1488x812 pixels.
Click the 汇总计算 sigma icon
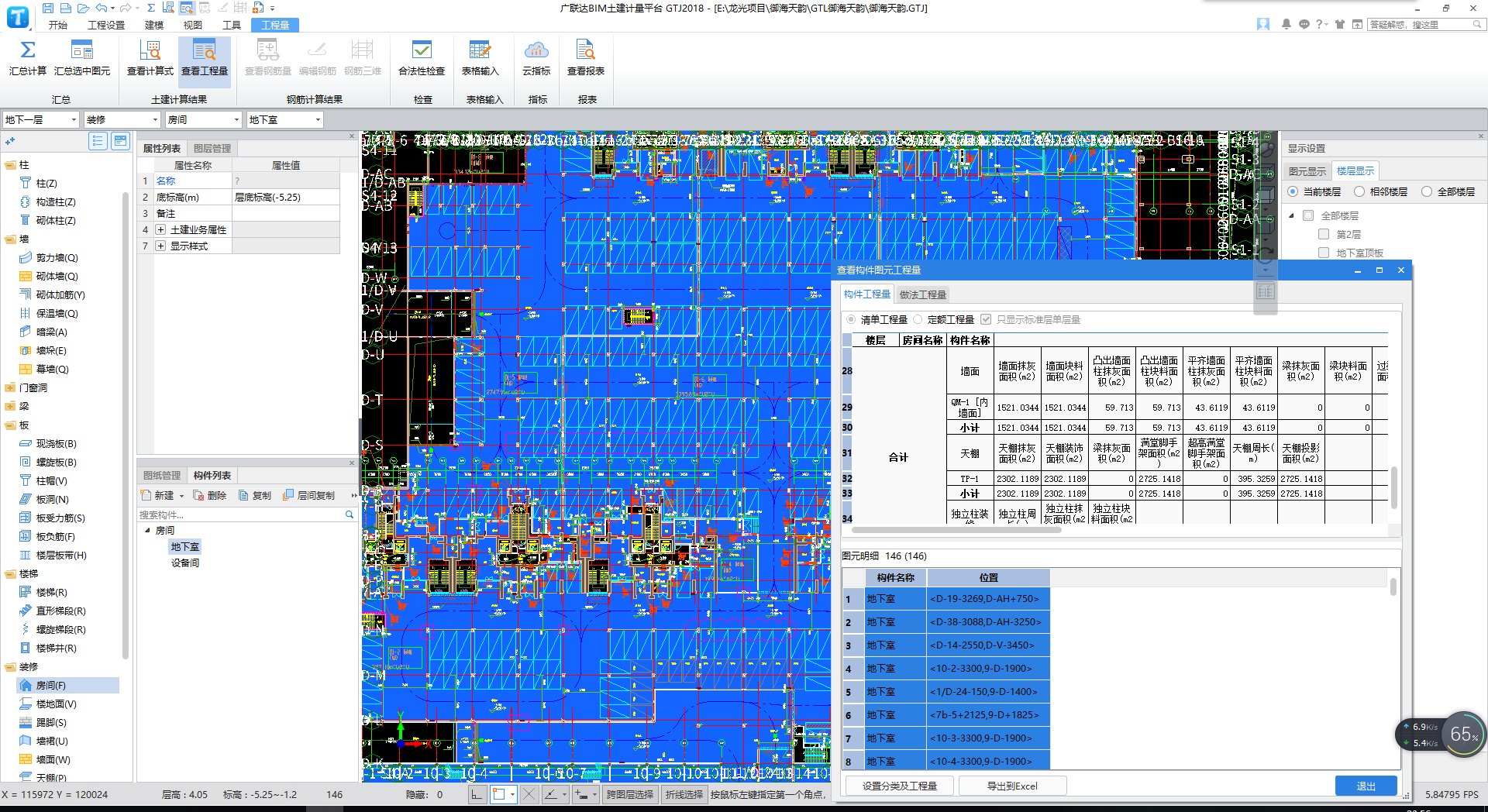pos(28,50)
